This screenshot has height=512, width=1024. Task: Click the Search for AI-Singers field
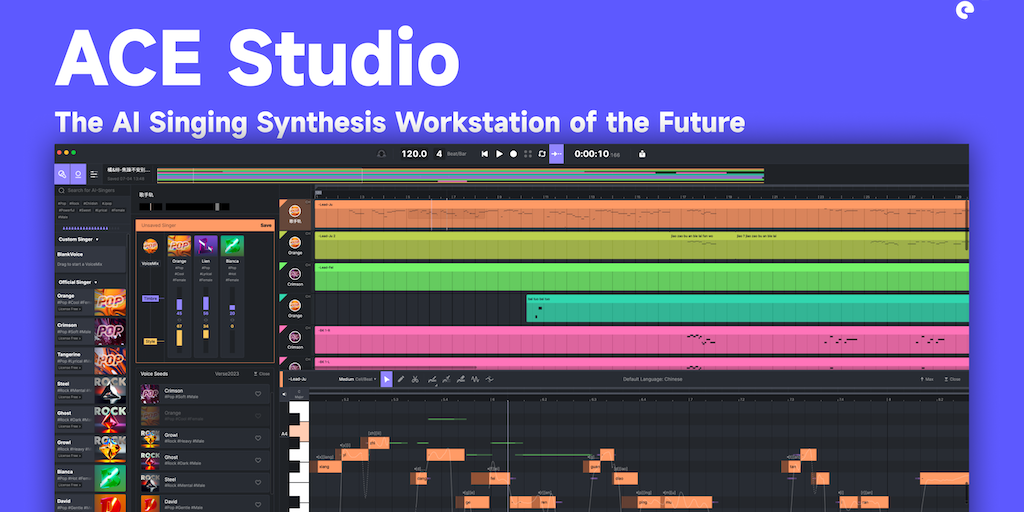tap(91, 191)
